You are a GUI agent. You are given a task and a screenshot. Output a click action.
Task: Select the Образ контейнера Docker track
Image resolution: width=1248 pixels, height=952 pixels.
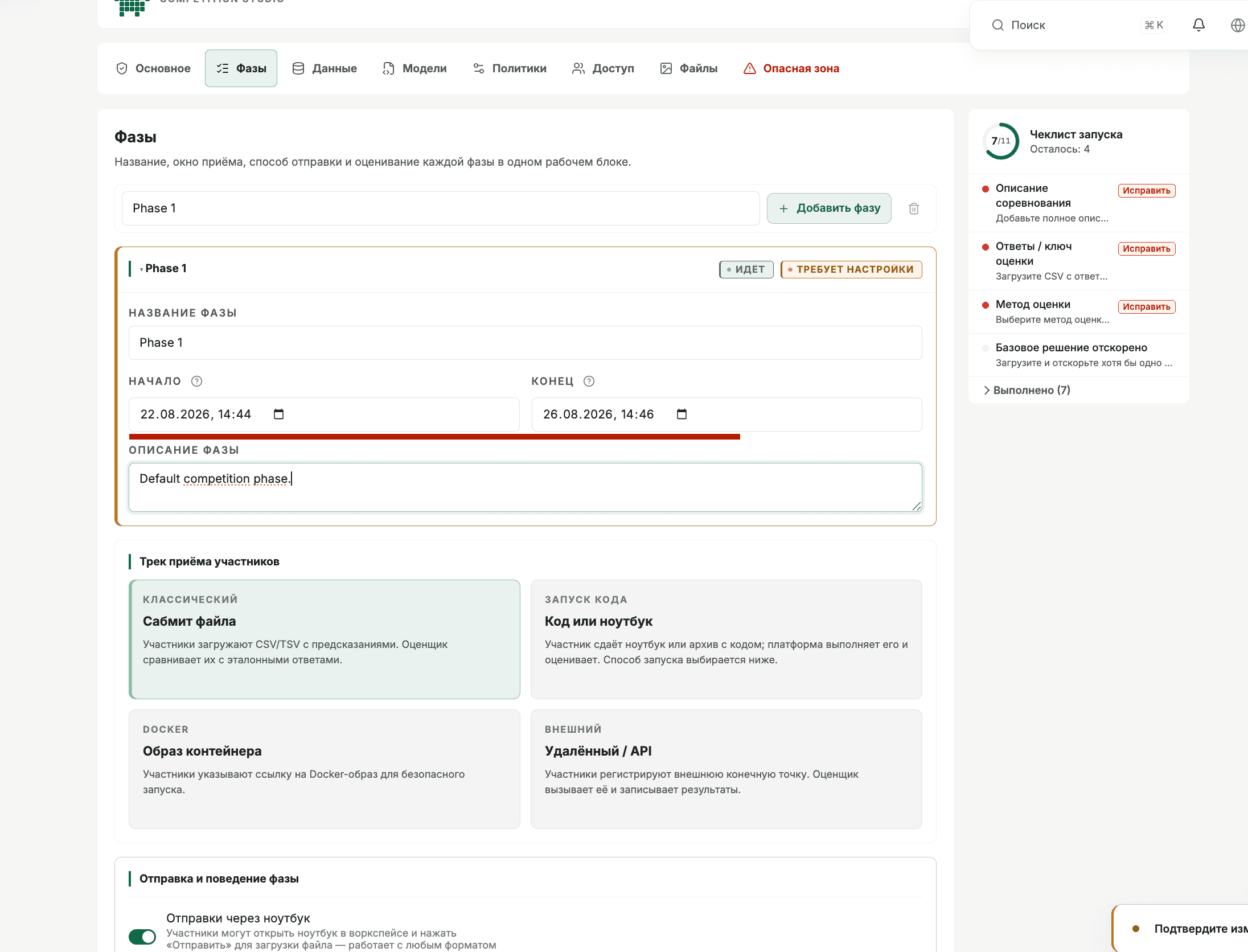coord(325,769)
